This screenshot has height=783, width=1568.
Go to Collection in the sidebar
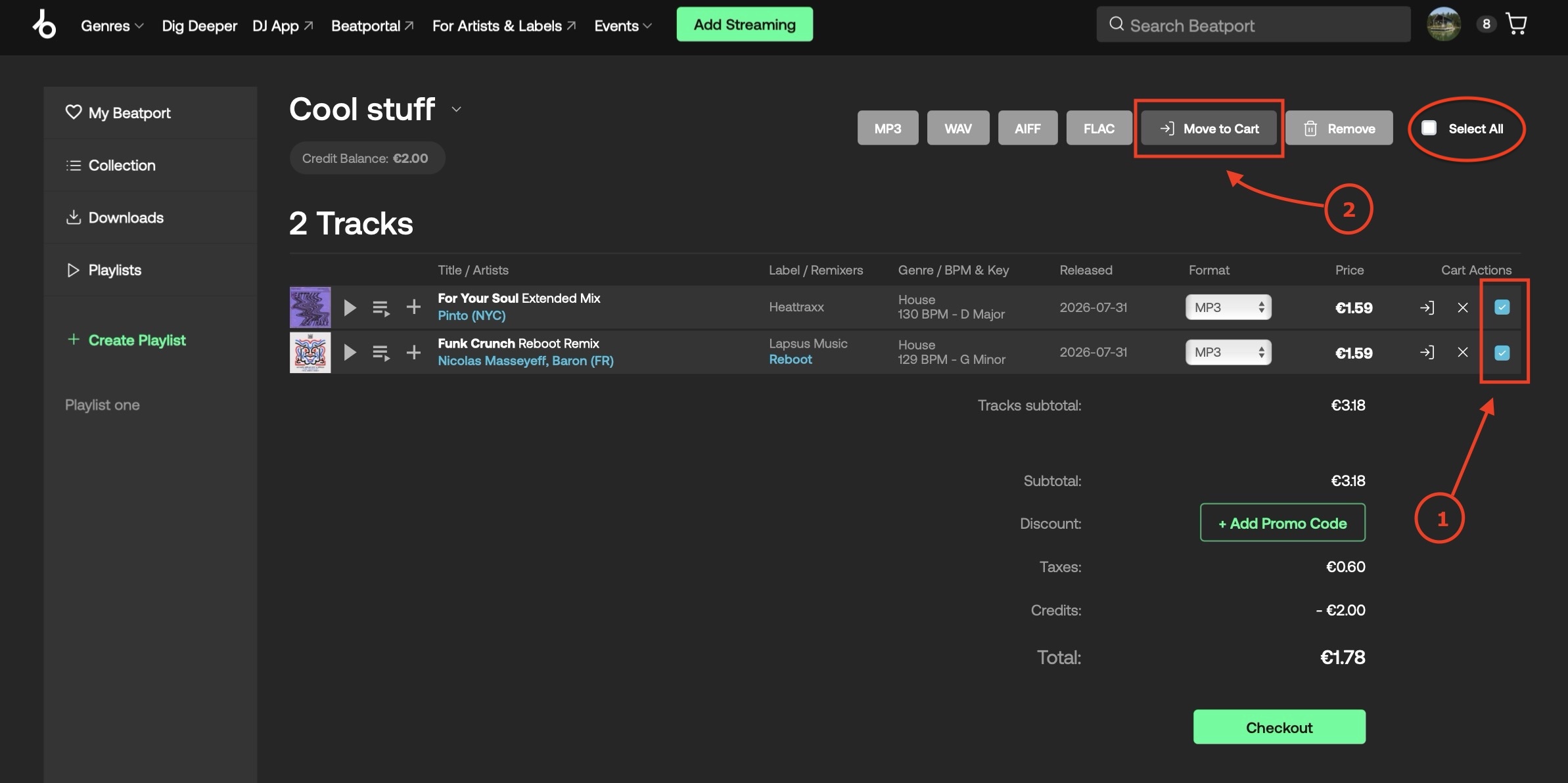pos(150,166)
